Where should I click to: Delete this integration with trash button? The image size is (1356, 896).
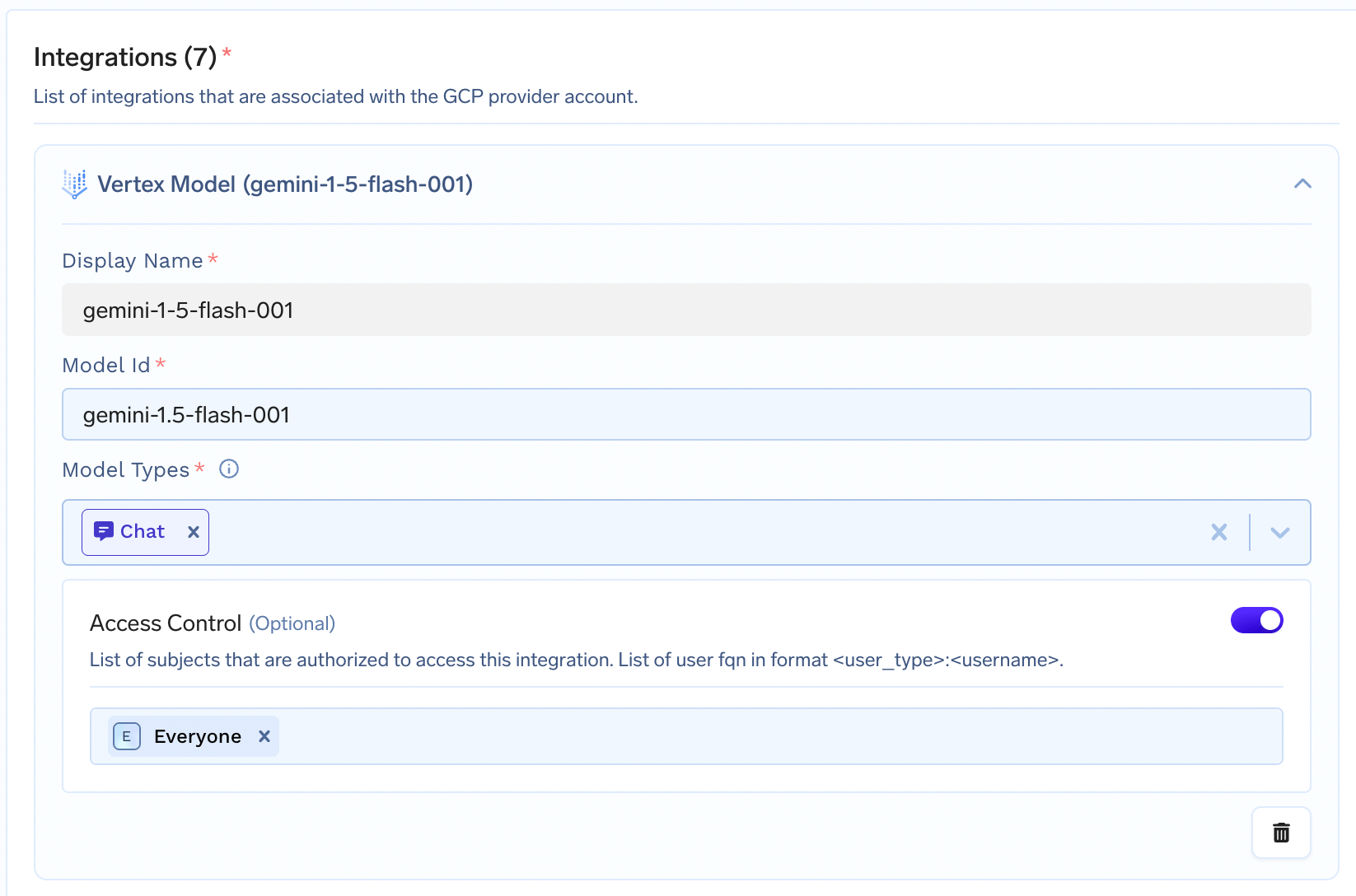click(1281, 833)
